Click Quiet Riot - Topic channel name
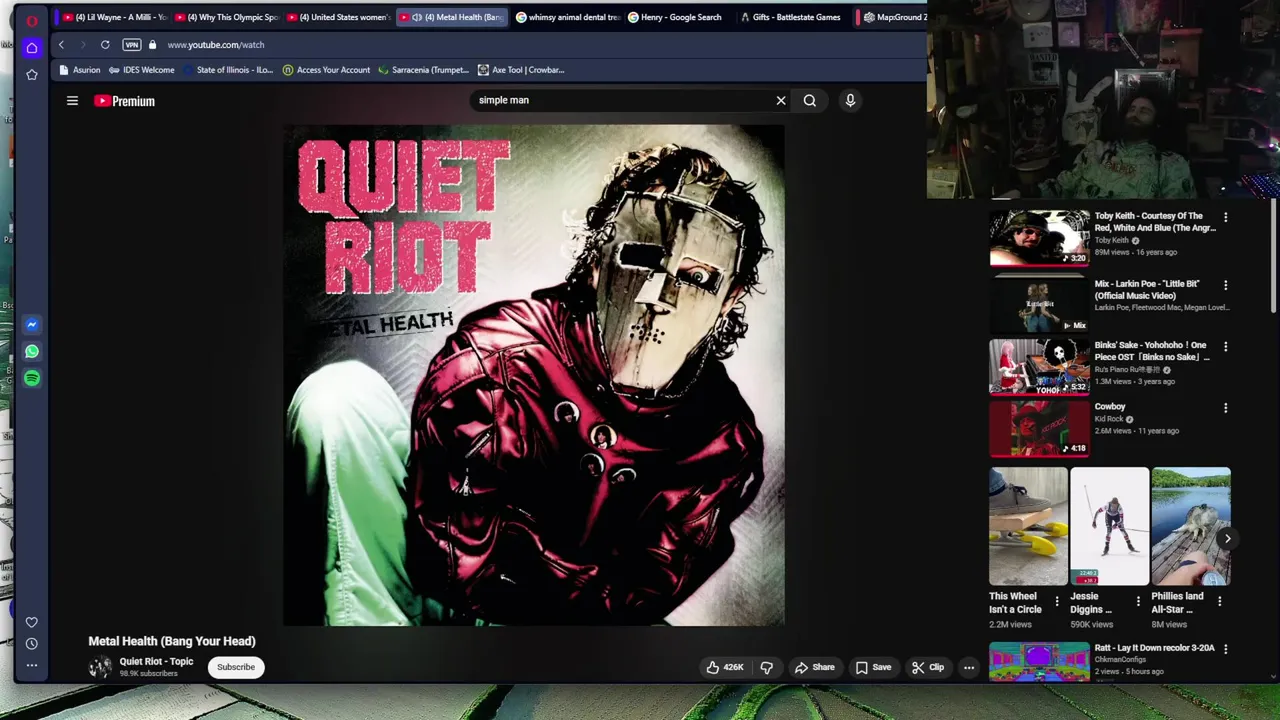The image size is (1280, 720). (156, 662)
